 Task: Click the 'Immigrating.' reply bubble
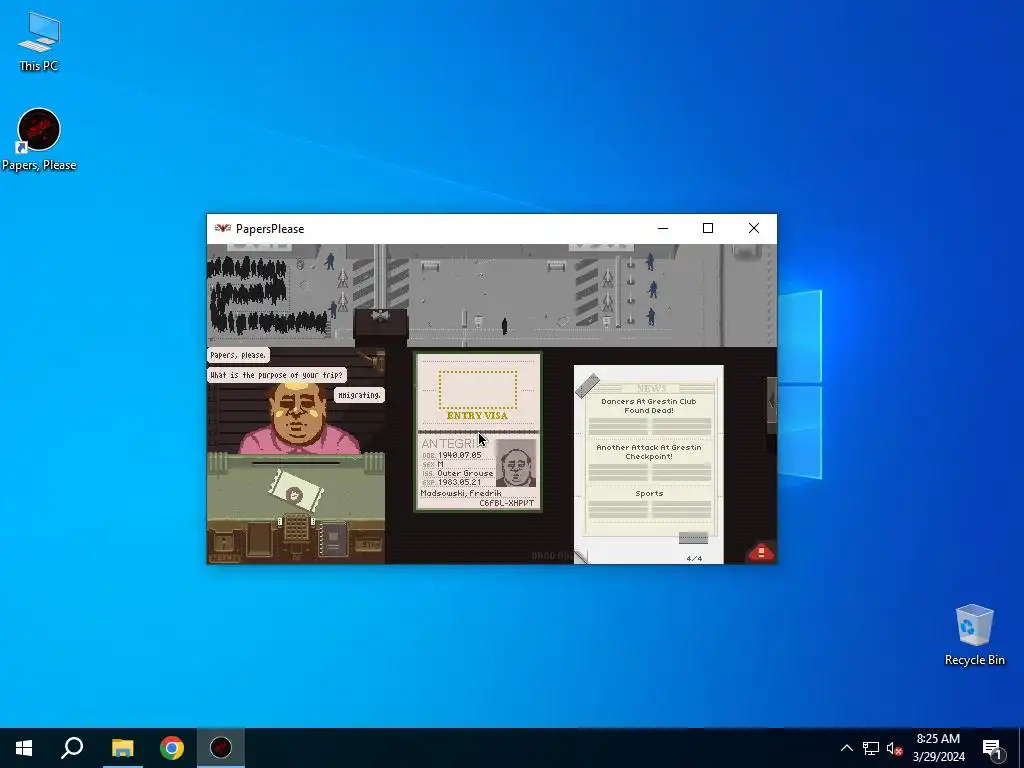359,394
